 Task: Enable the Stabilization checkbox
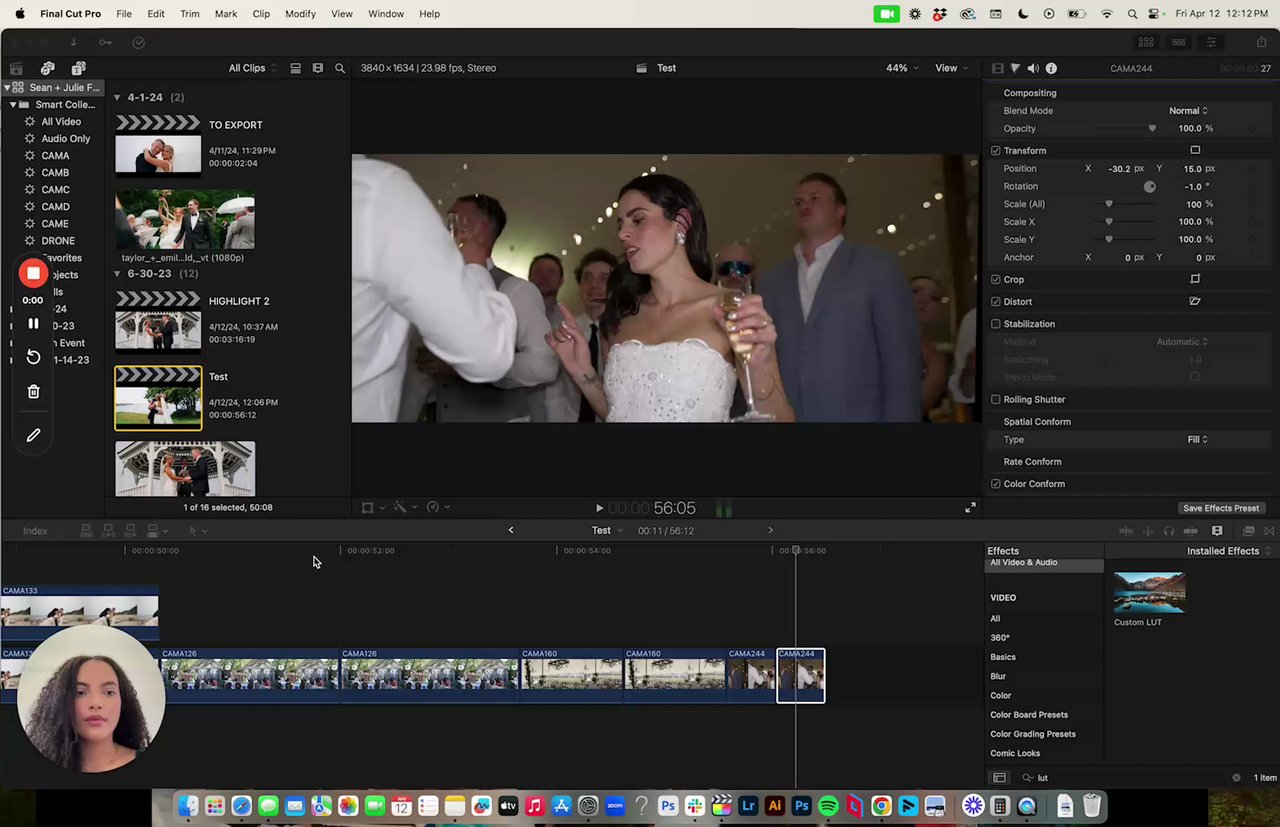(996, 324)
